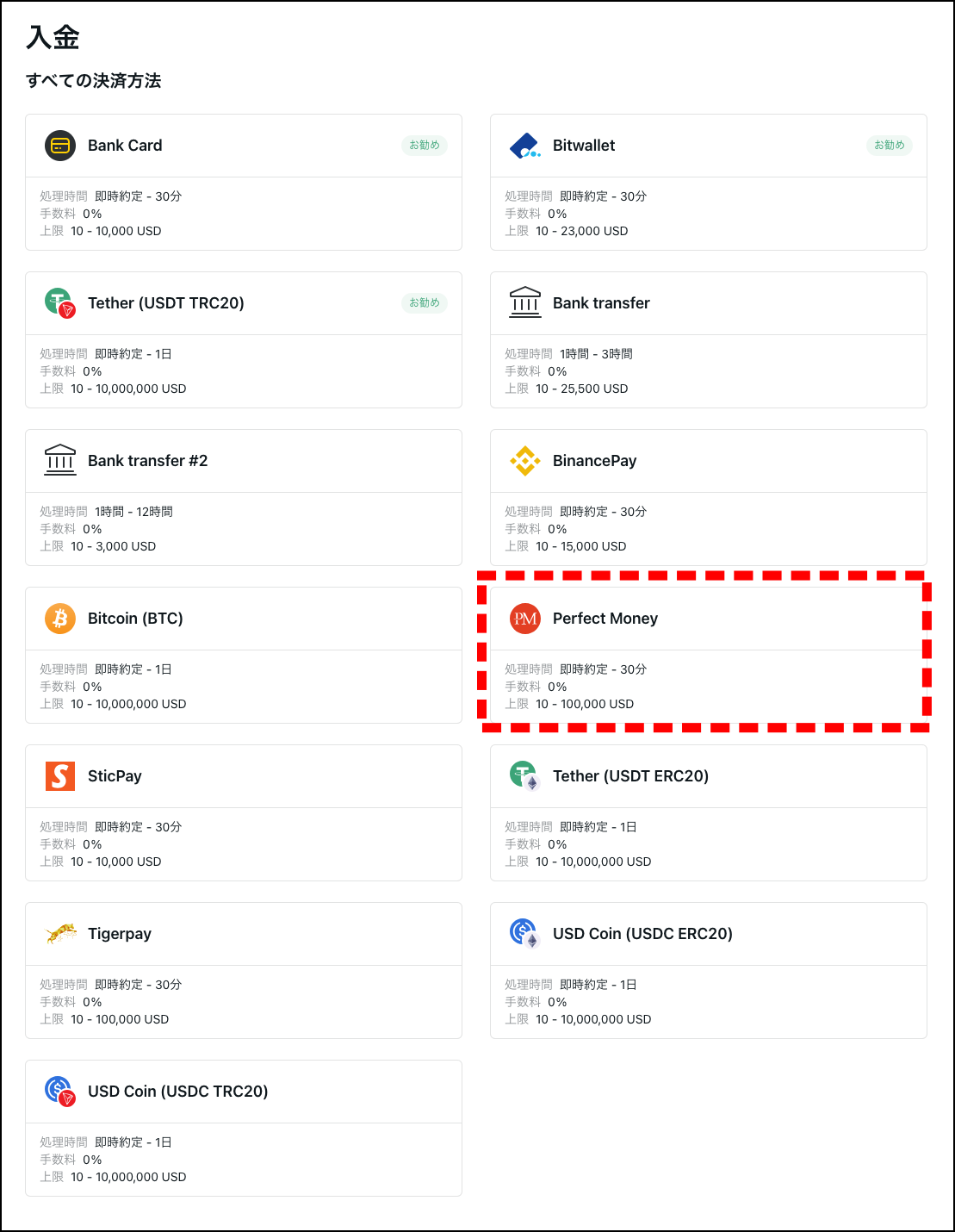Click the orange Bitcoin icon
Screen dimensions: 955x1232
click(x=60, y=619)
